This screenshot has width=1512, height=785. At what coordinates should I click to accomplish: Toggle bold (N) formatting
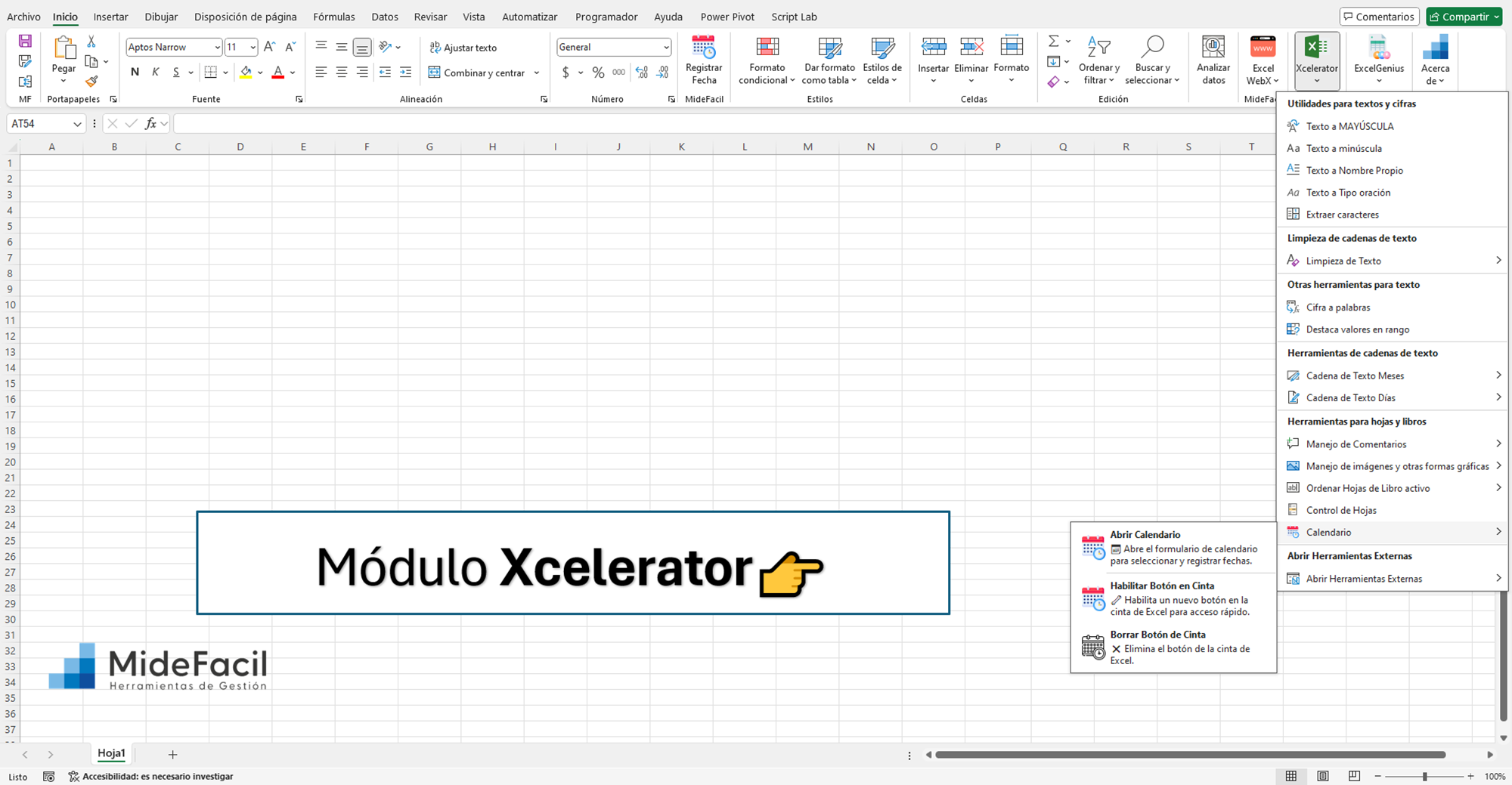click(x=135, y=72)
